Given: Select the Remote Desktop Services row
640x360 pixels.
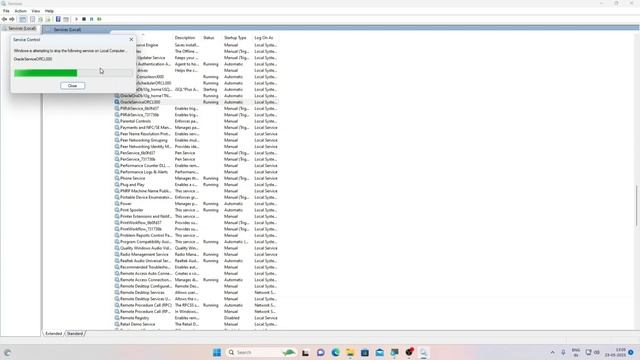Looking at the screenshot, I should (x=196, y=292).
